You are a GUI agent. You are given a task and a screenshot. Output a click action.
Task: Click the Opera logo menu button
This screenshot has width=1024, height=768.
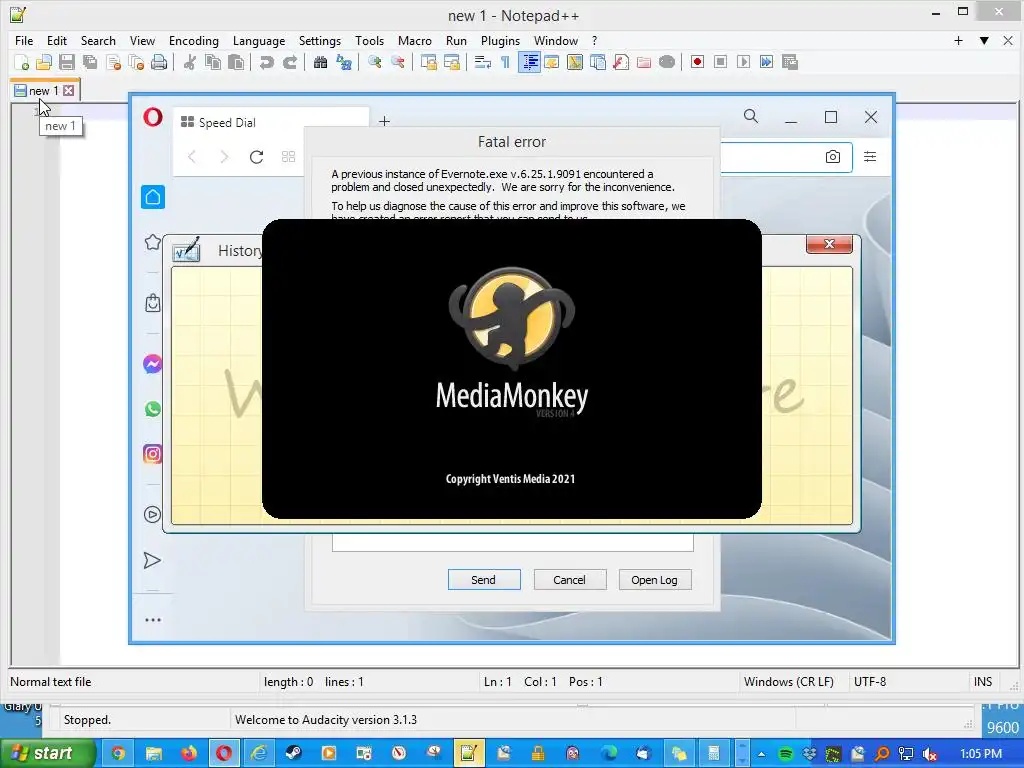pyautogui.click(x=153, y=118)
